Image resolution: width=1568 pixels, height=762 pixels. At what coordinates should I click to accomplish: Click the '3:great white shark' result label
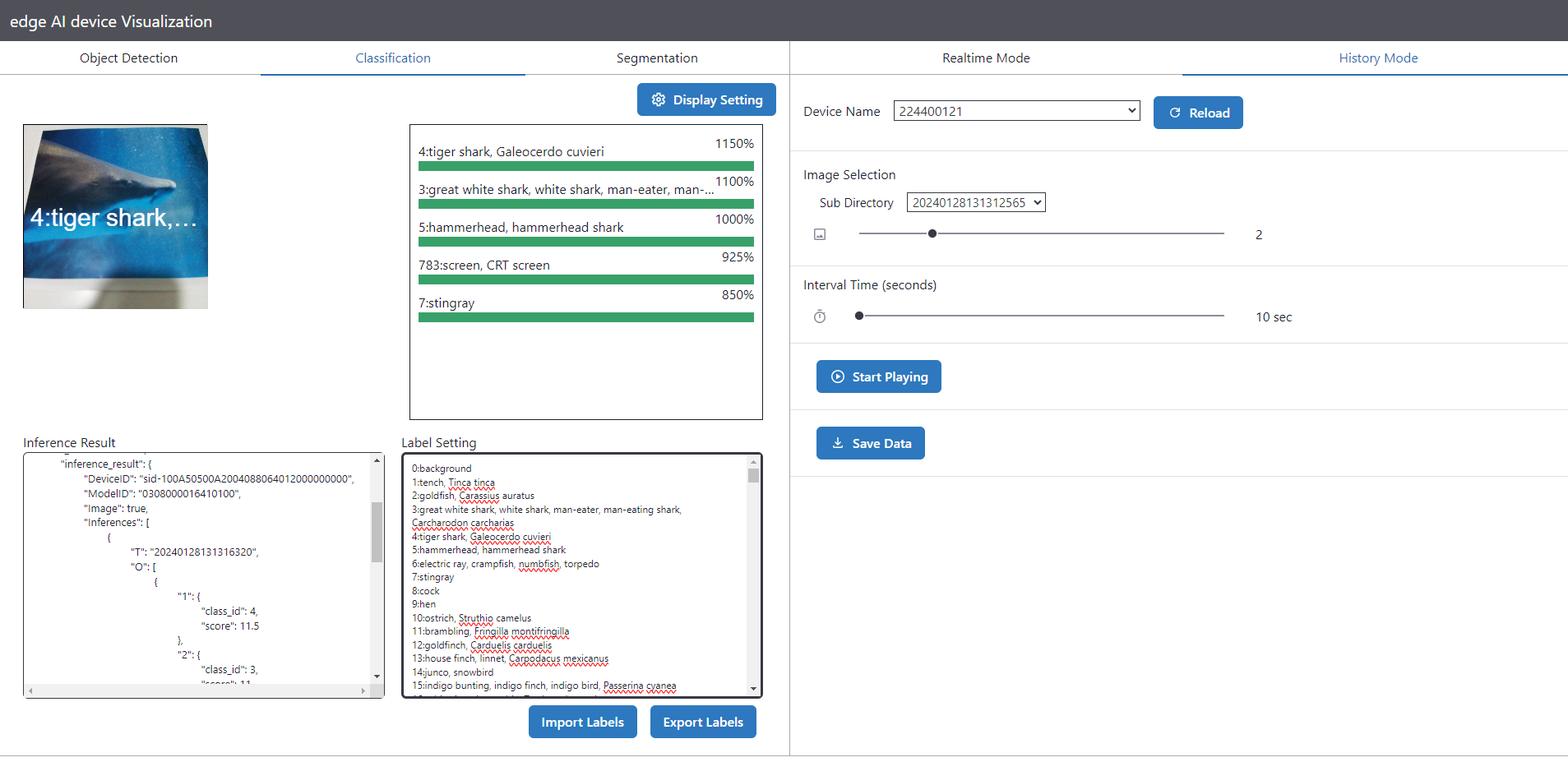point(566,189)
